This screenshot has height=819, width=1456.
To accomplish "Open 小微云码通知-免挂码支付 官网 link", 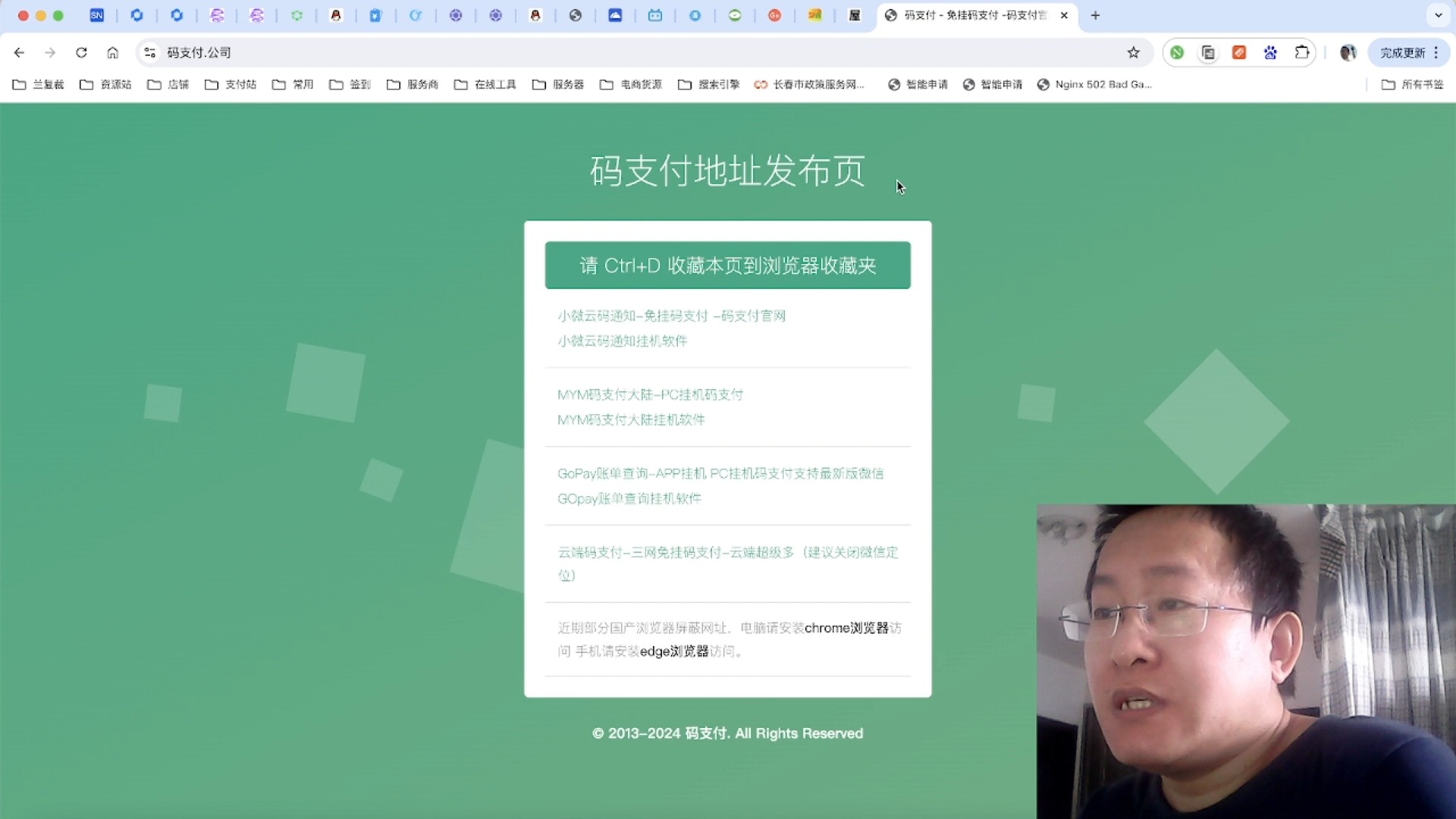I will (671, 315).
